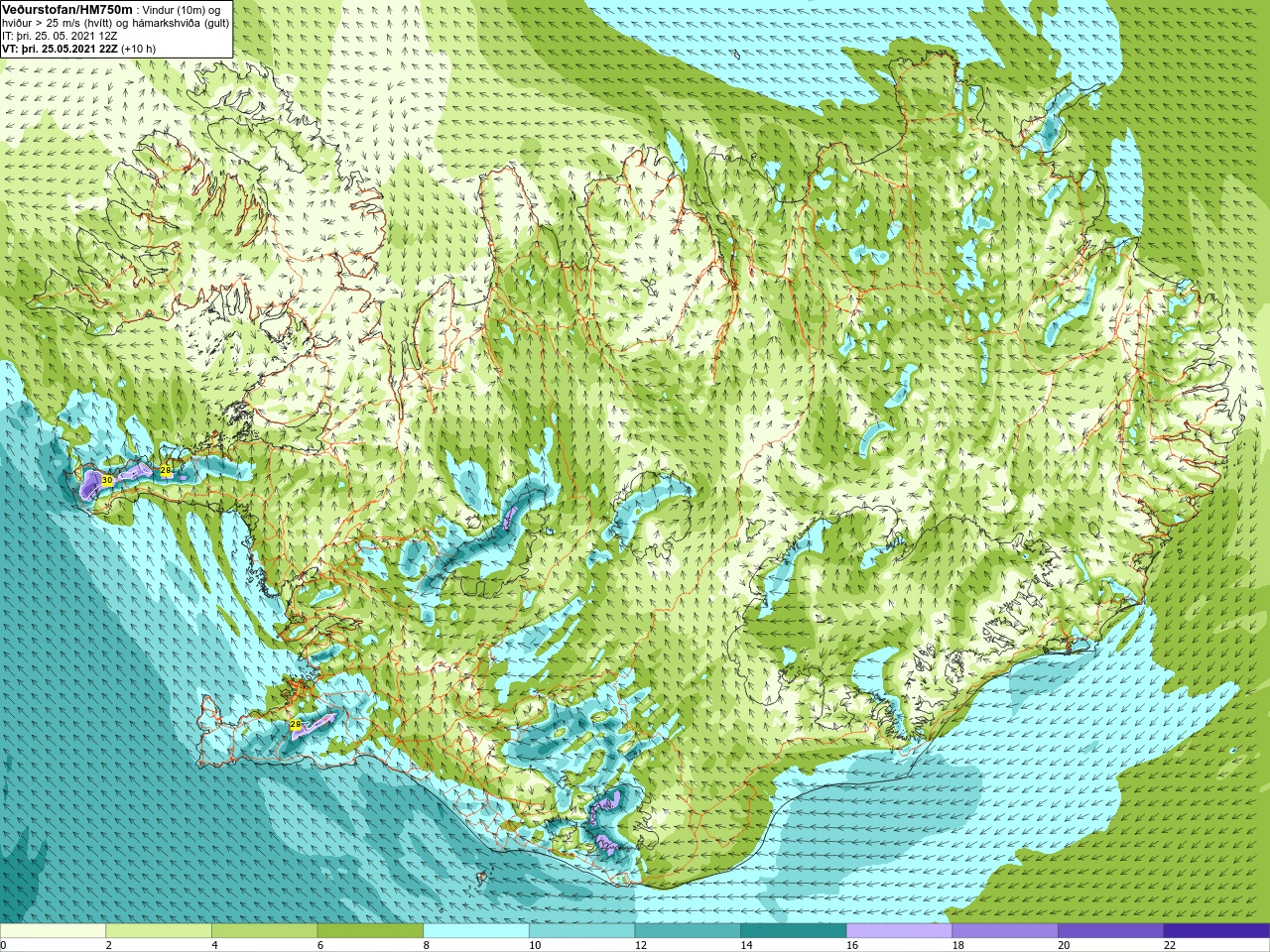1270x952 pixels.
Task: Click the 0–2 m/s pale yellow legend swatch
Action: [x=53, y=931]
